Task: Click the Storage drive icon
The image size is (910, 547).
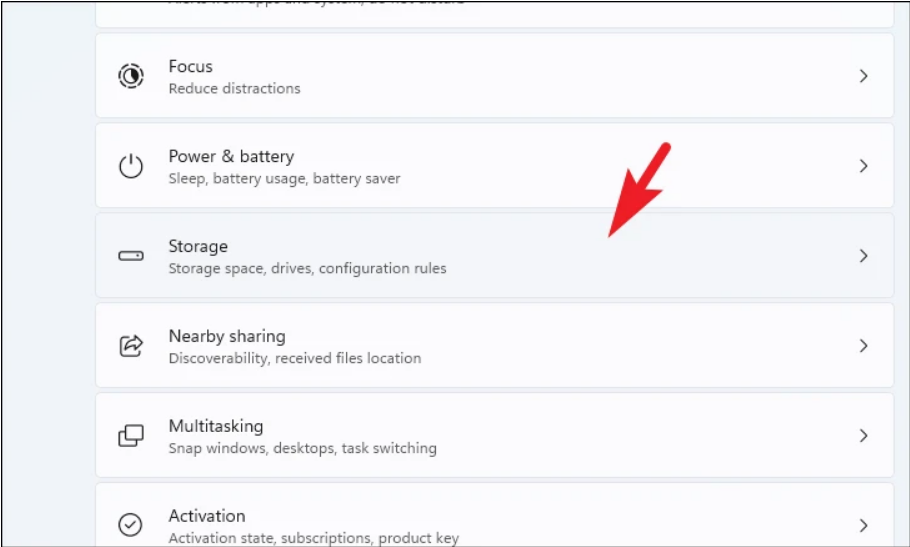Action: 131,256
